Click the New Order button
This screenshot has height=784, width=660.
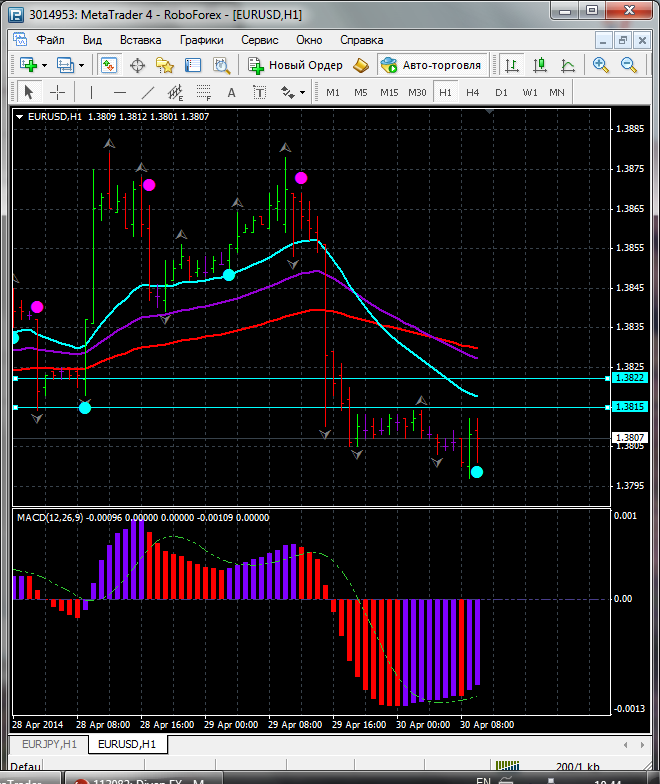(296, 65)
